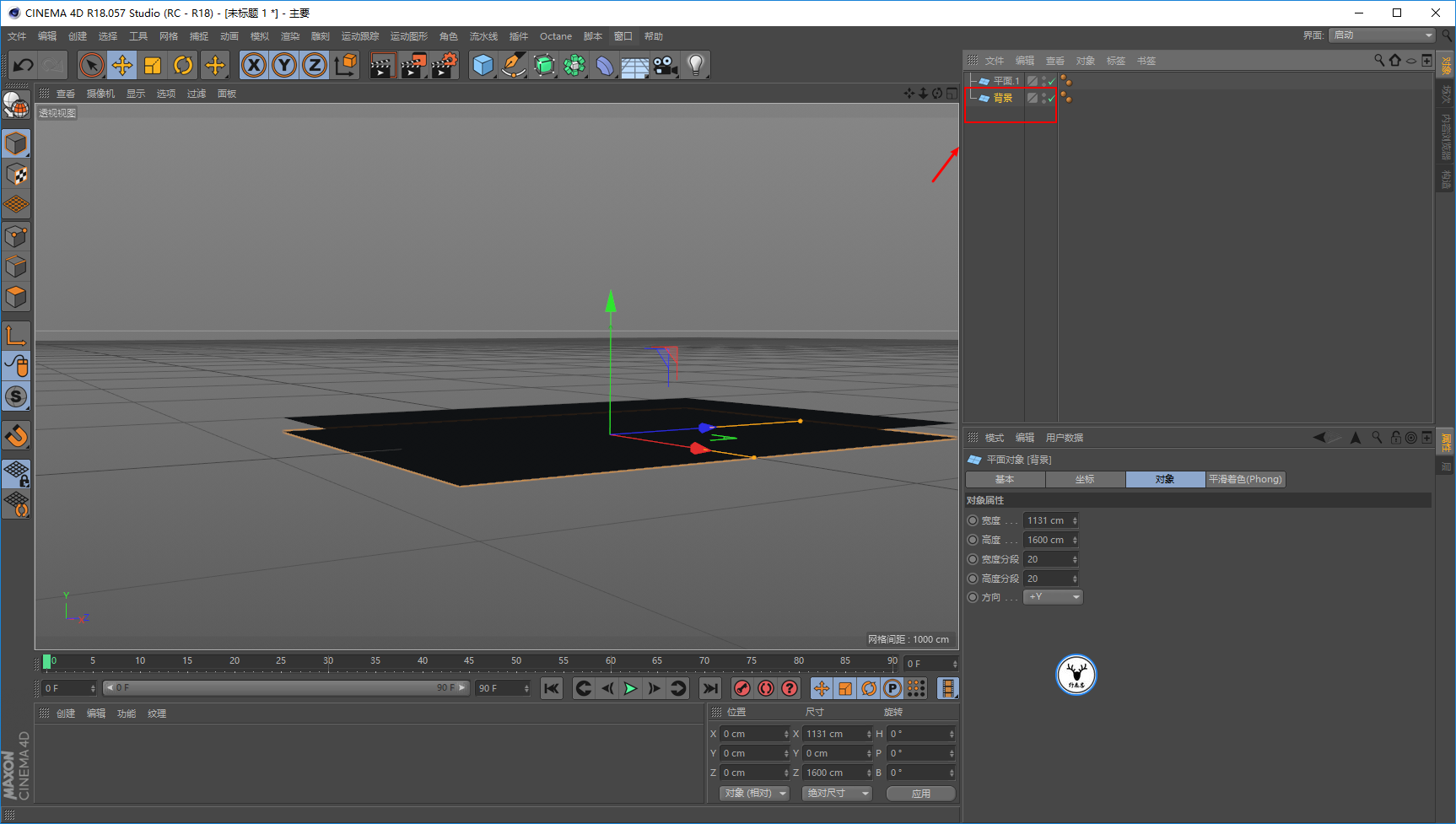Open the blue bend deformer icon
This screenshot has width=1456, height=824.
(x=605, y=65)
